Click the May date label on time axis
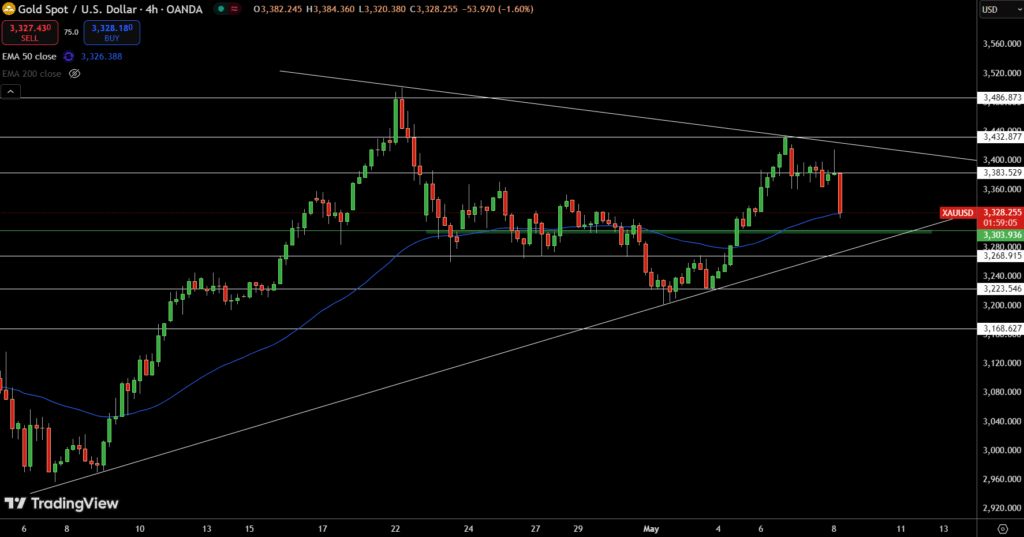Screen dimensions: 1024x537 [651, 529]
